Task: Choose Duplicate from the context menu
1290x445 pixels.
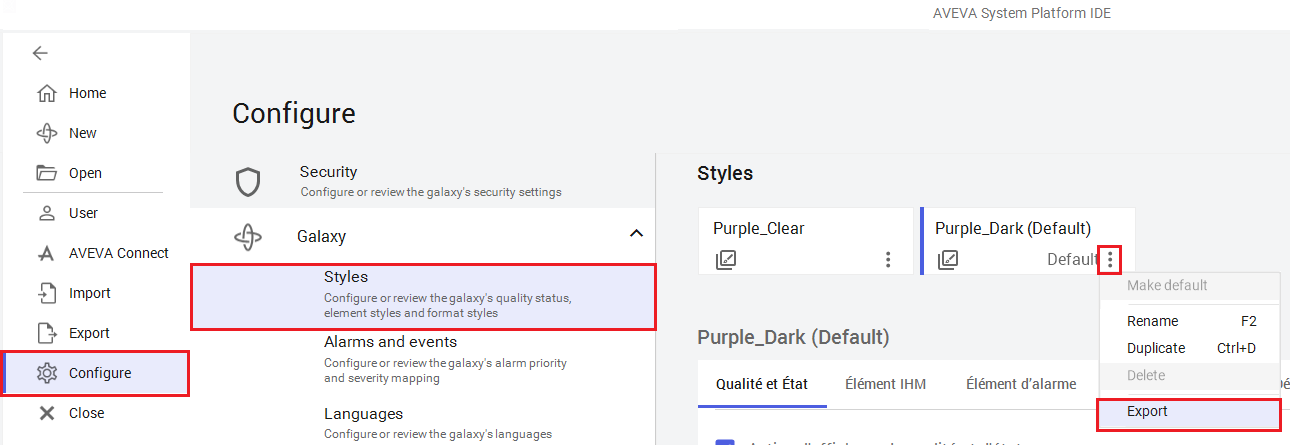Action: click(1156, 348)
